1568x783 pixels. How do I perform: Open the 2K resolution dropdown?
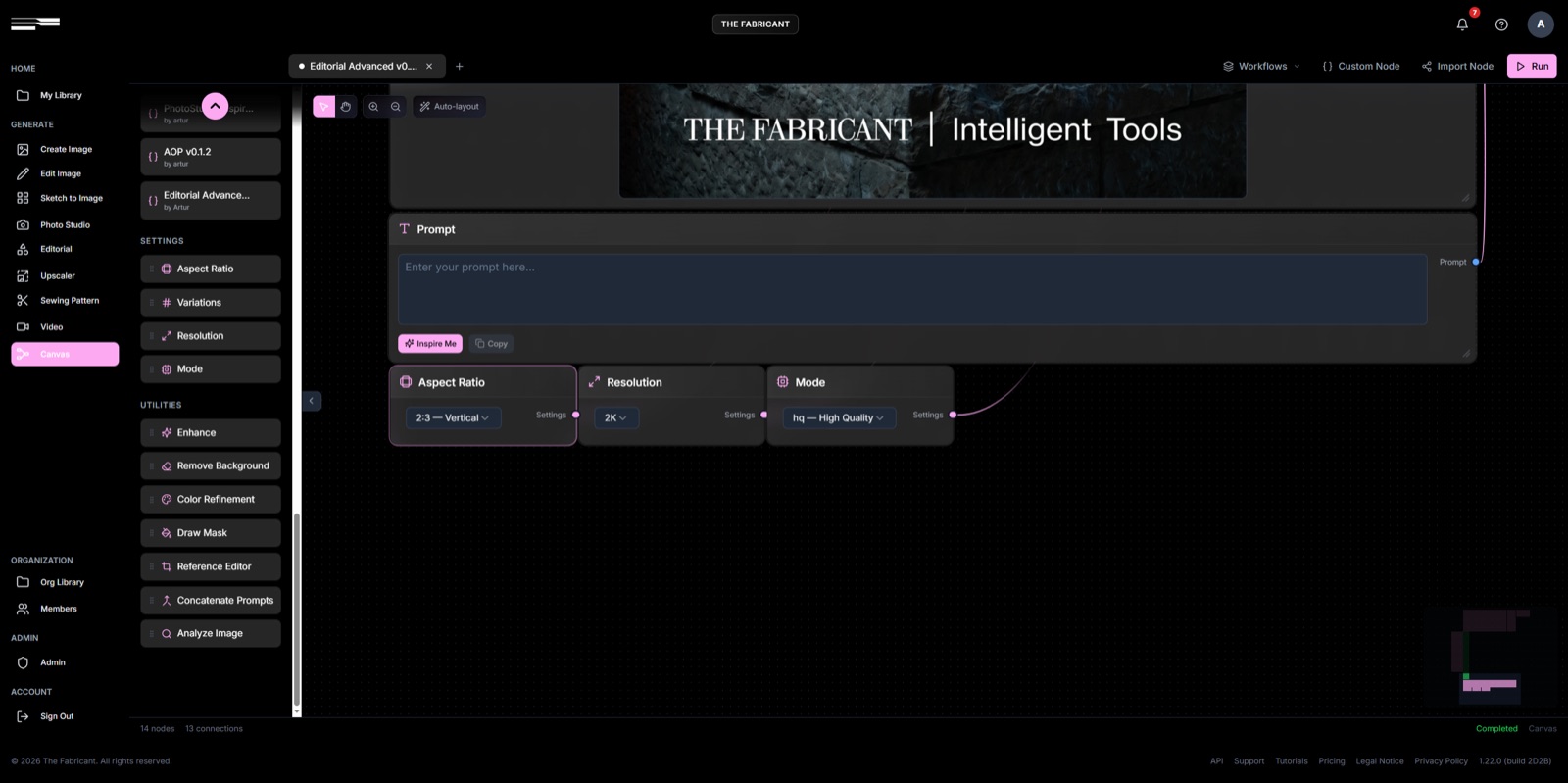[x=615, y=418]
